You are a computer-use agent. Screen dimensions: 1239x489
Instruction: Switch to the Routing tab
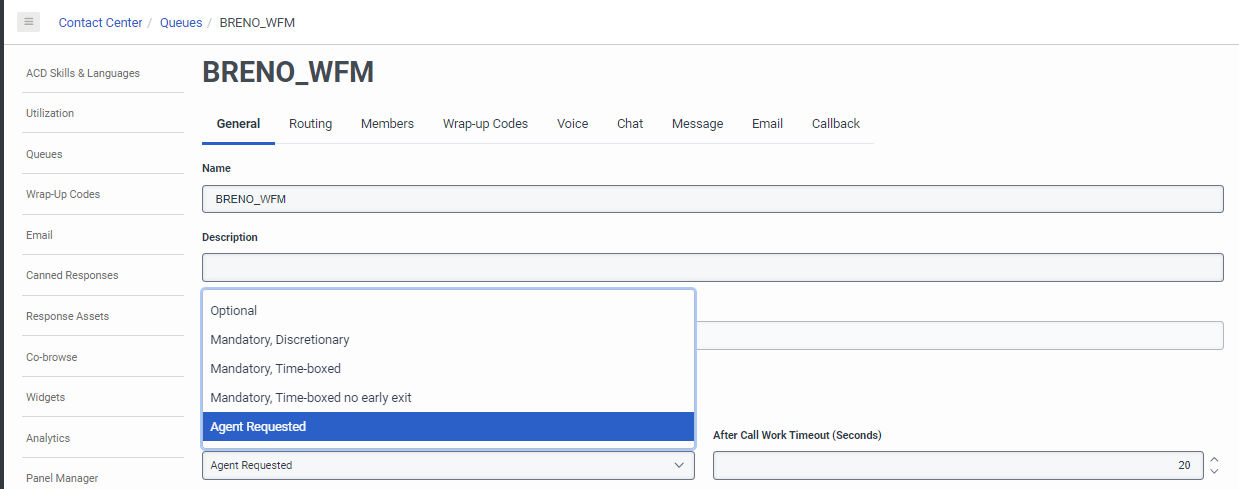tap(310, 124)
